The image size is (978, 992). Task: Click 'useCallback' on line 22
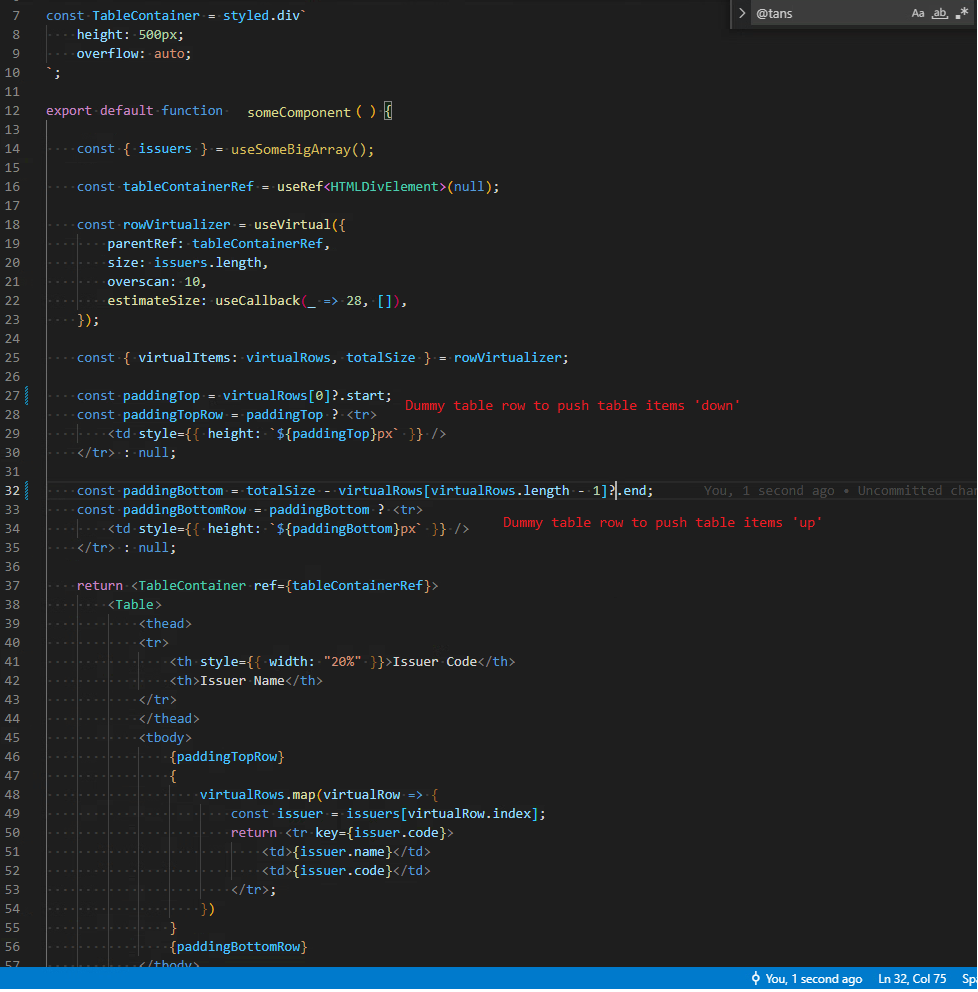point(257,301)
